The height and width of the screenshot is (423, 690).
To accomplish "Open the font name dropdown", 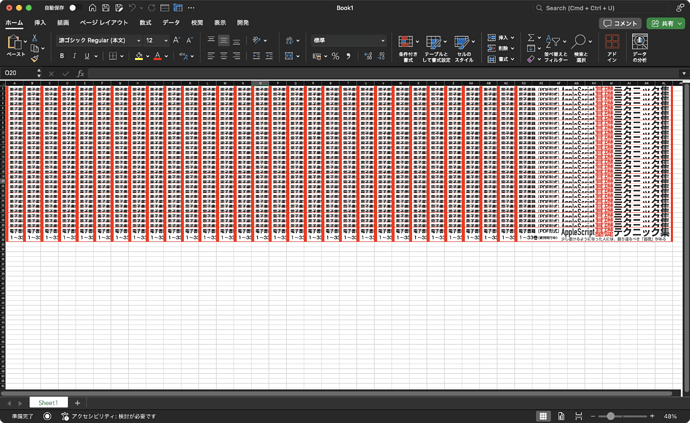I will [x=137, y=40].
